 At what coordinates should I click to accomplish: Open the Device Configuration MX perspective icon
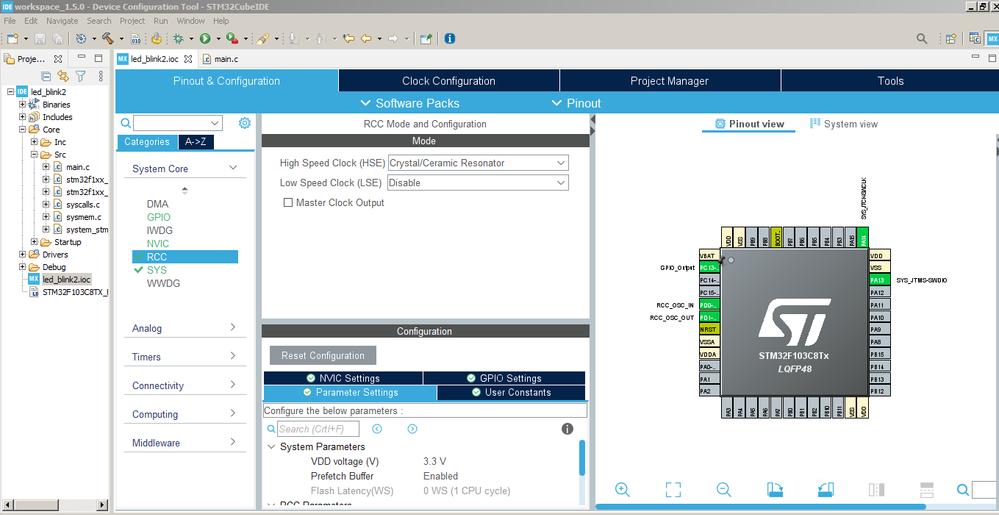[x=993, y=39]
